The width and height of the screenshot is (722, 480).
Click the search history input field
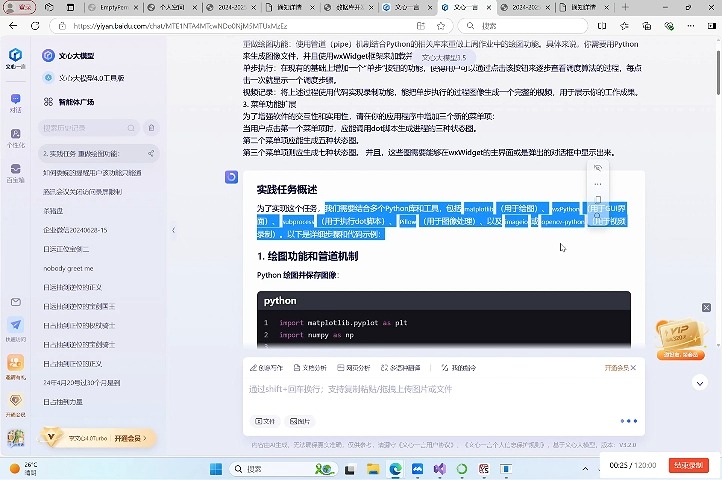[x=89, y=128]
